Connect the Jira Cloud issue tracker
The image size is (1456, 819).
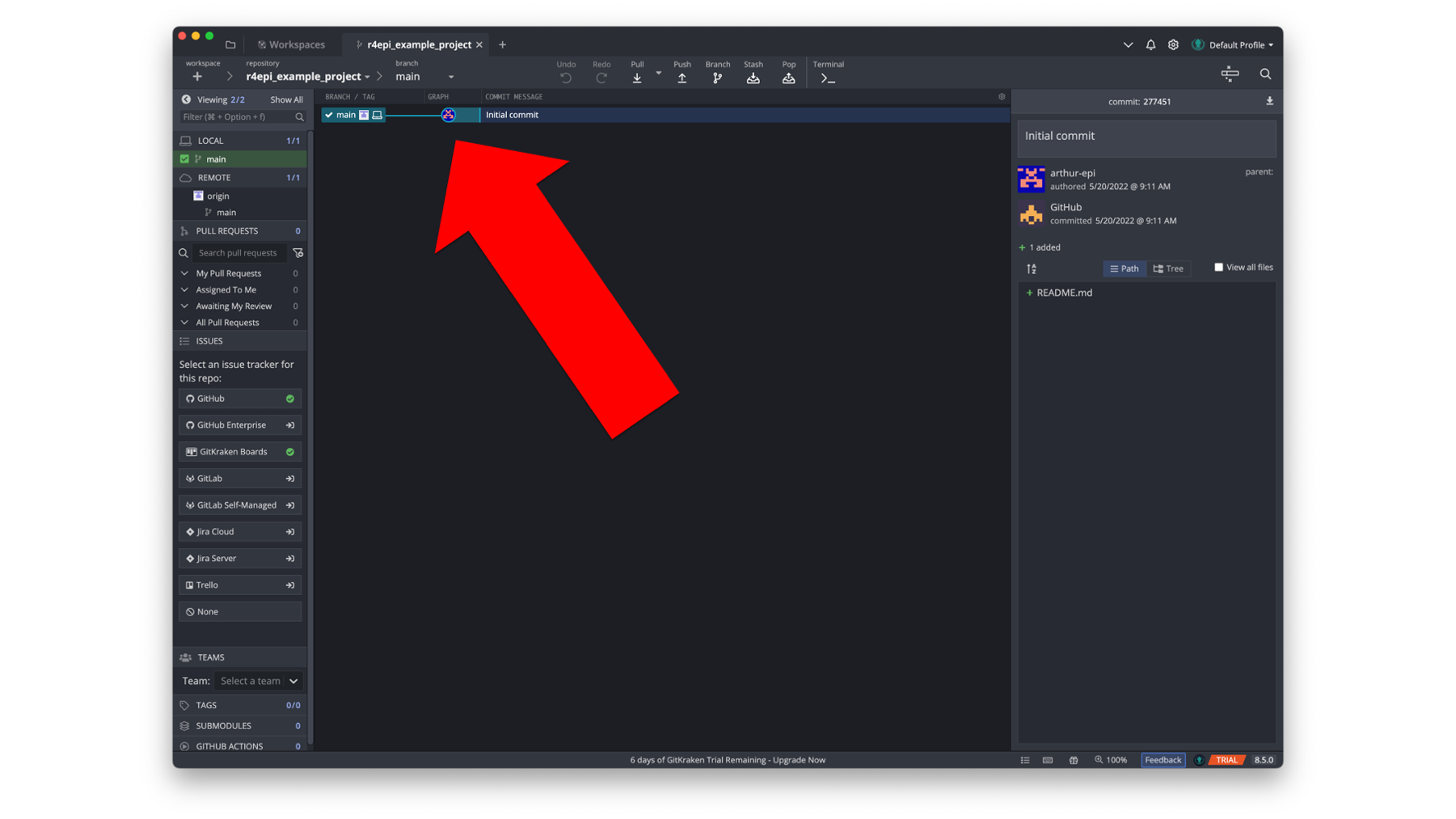coord(240,532)
